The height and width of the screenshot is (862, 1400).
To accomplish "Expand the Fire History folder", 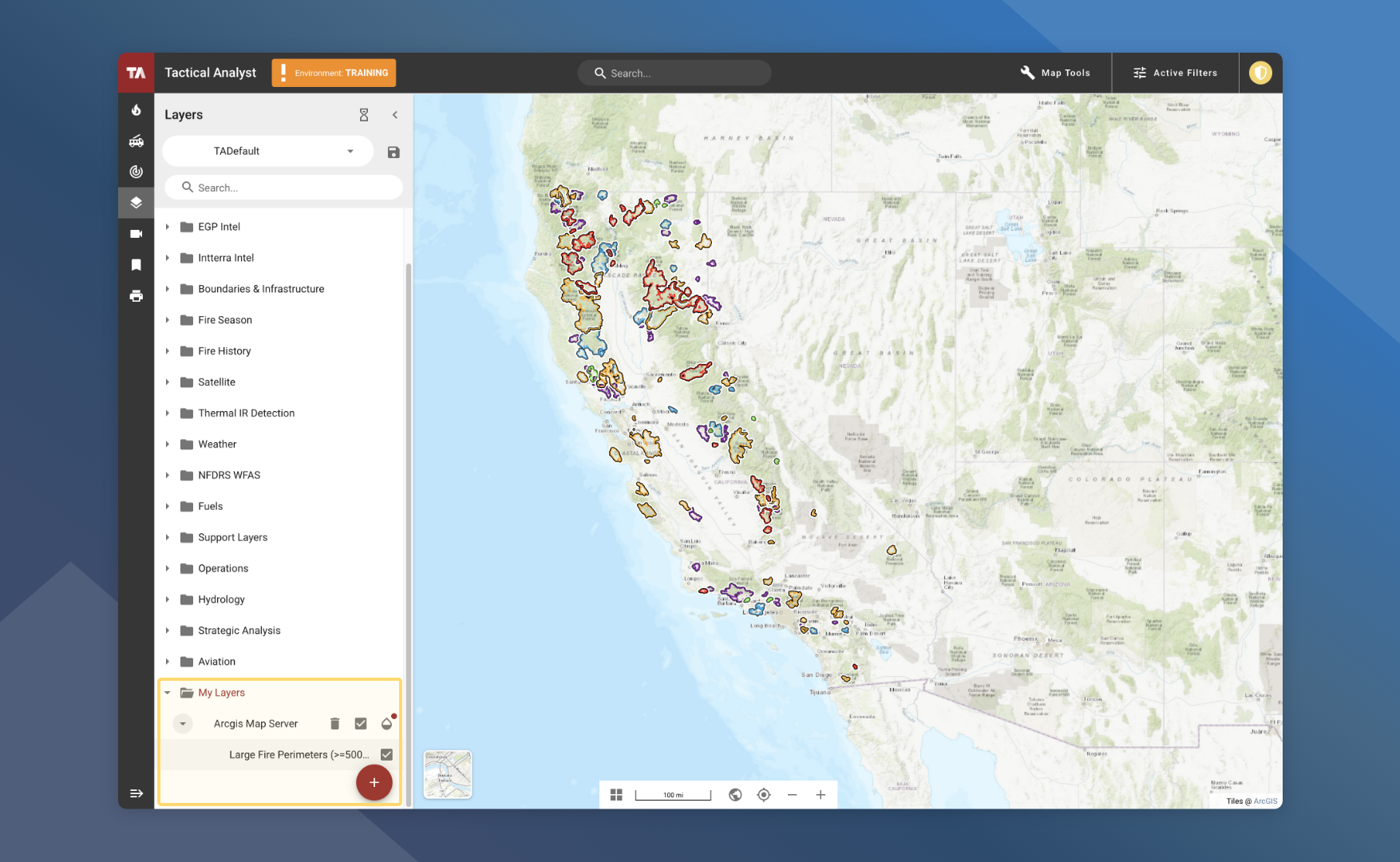I will pos(168,351).
